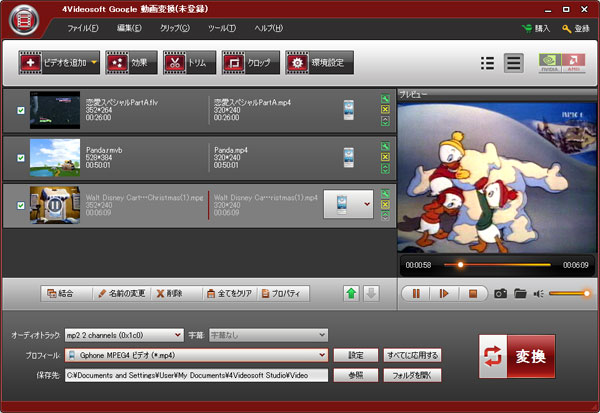The image size is (600, 413).
Task: Uncheck the Panda.rmvb checkbox
Action: (x=21, y=158)
